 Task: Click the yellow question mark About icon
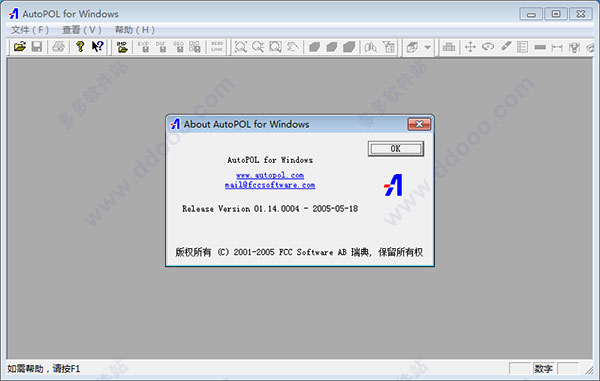coord(80,47)
